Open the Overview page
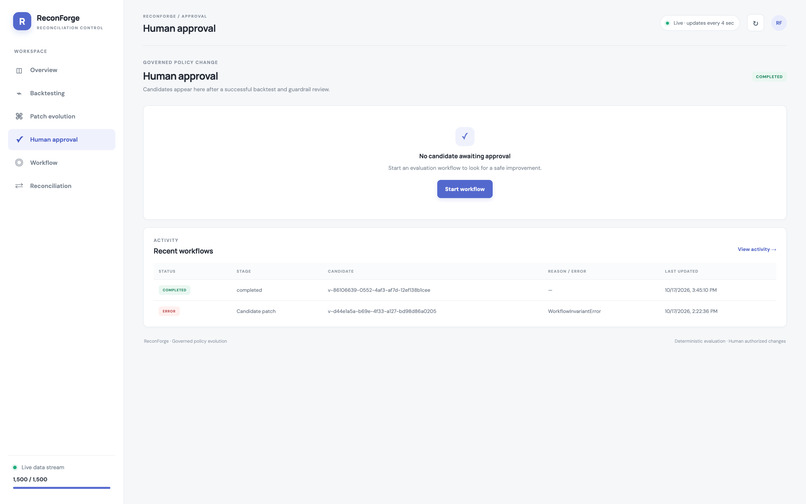Viewport: 806px width, 504px height. (x=62, y=70)
